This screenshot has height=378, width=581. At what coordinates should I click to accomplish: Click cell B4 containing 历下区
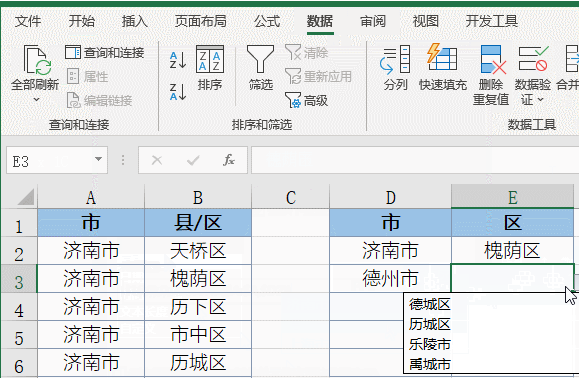(198, 307)
